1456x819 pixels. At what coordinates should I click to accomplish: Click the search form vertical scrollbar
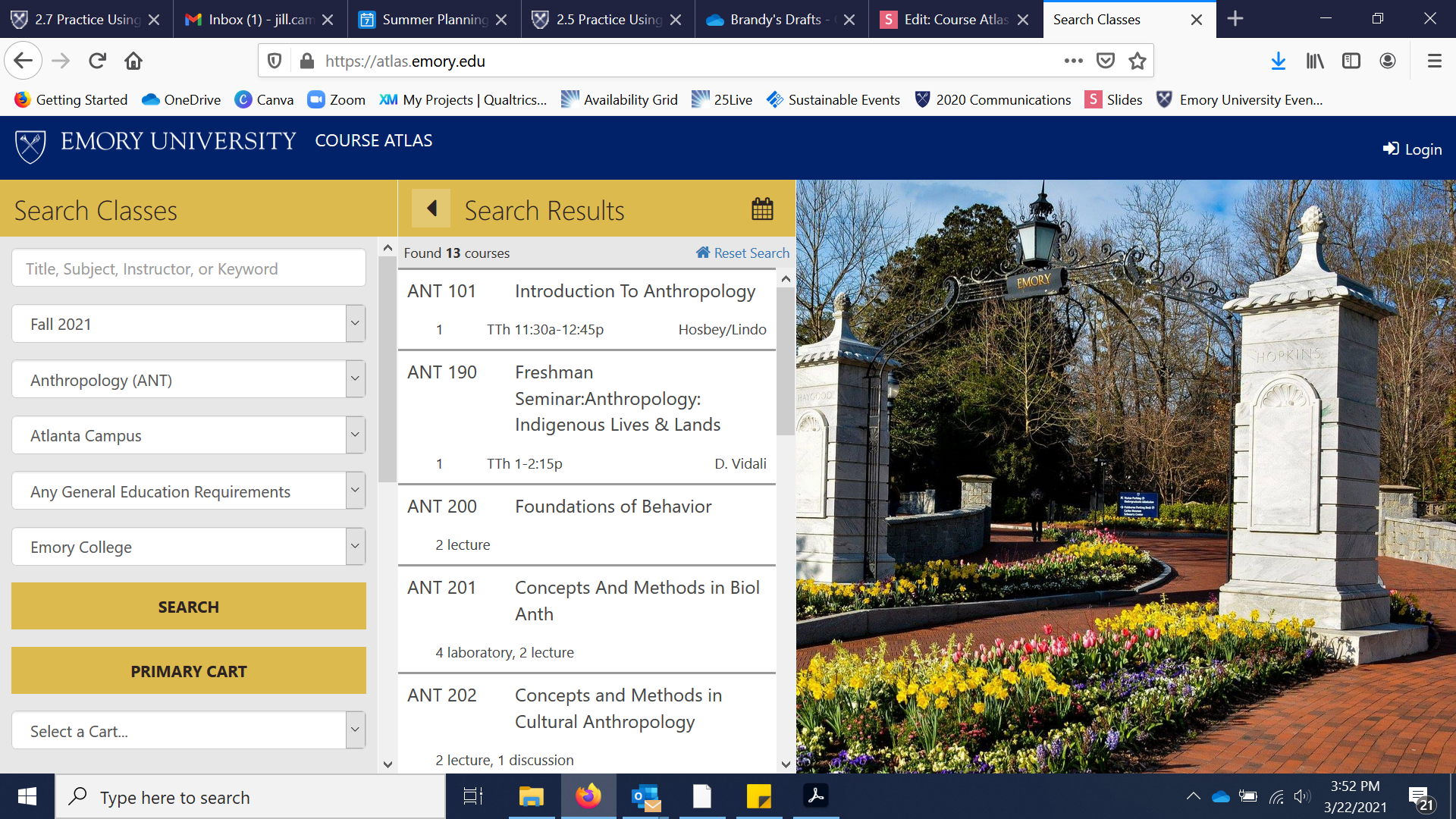[x=388, y=369]
